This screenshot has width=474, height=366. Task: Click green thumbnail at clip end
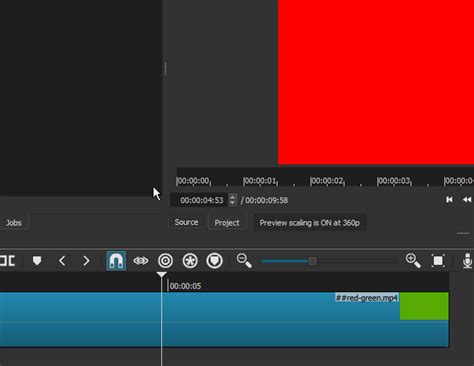pos(424,306)
